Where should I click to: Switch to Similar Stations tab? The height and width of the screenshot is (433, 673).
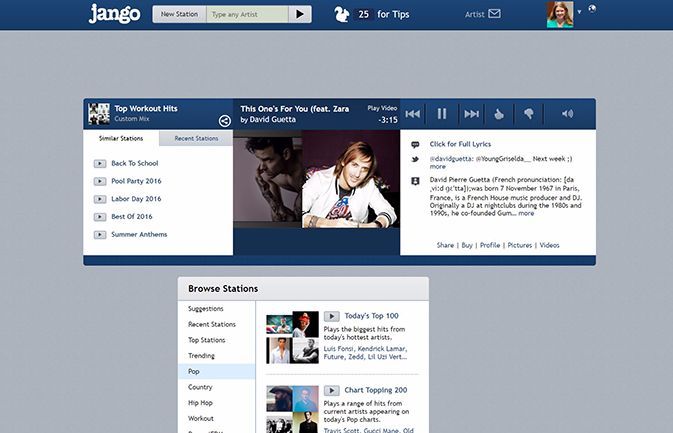[121, 138]
